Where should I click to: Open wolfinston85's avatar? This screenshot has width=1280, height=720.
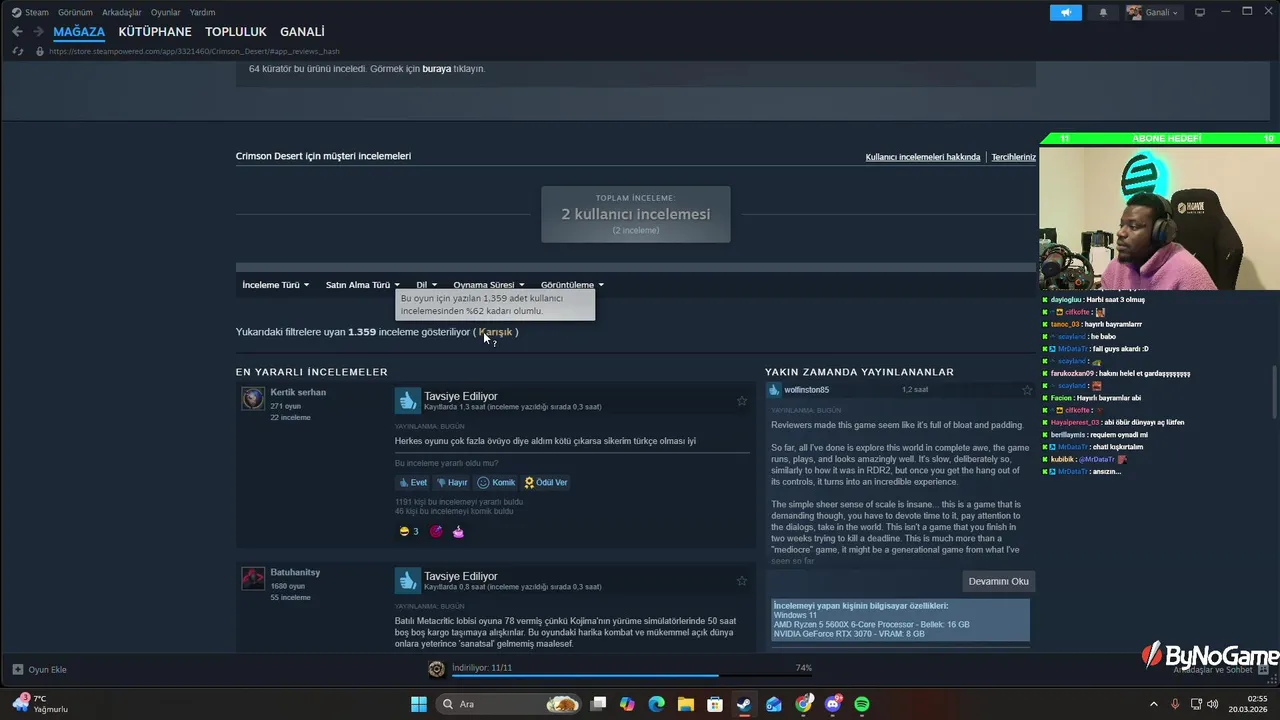774,390
